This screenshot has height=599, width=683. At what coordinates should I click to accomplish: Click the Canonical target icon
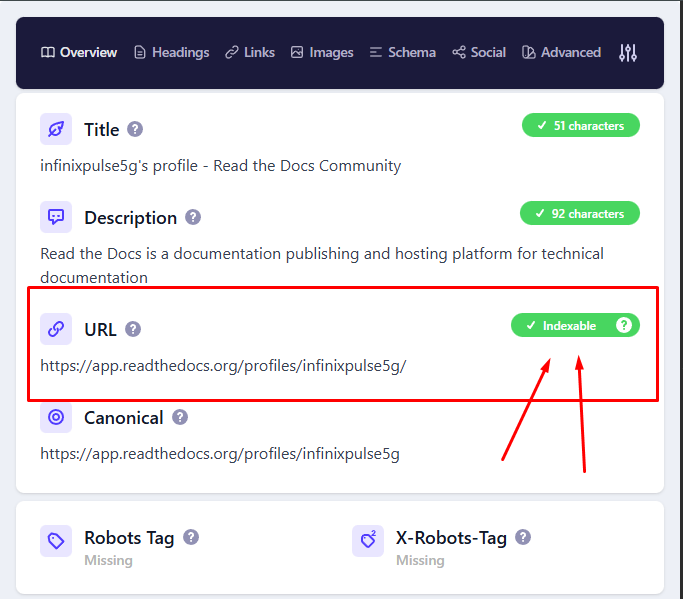(x=56, y=417)
